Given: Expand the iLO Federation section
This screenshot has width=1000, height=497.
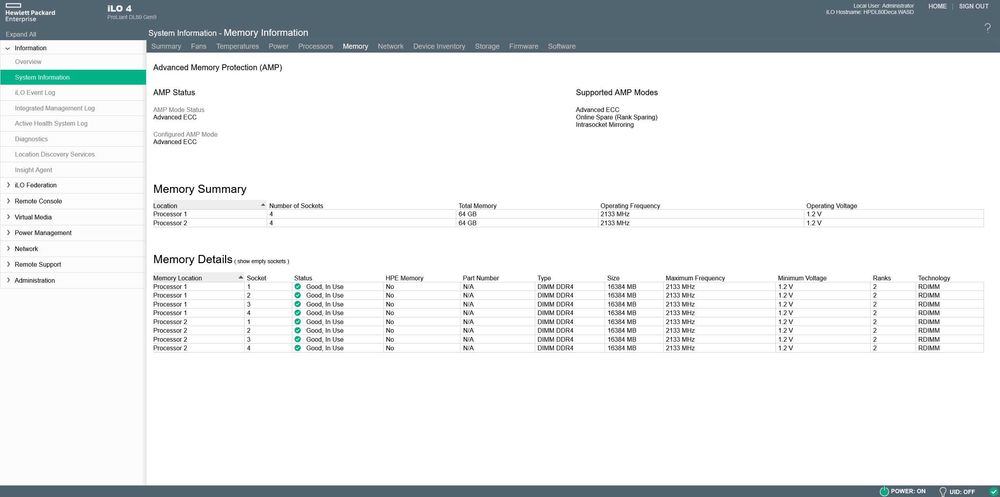Looking at the screenshot, I should (8, 185).
